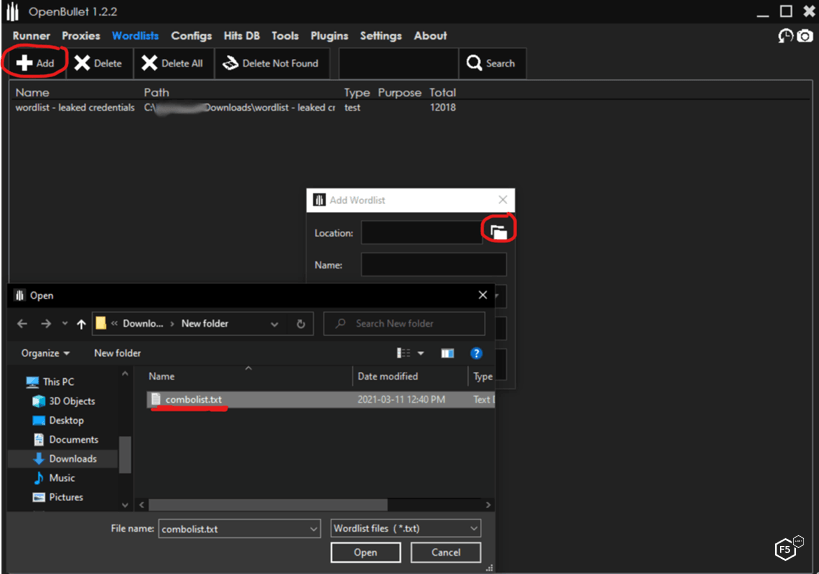Click the Open dialog help question mark icon
This screenshot has height=574, width=819.
476,353
